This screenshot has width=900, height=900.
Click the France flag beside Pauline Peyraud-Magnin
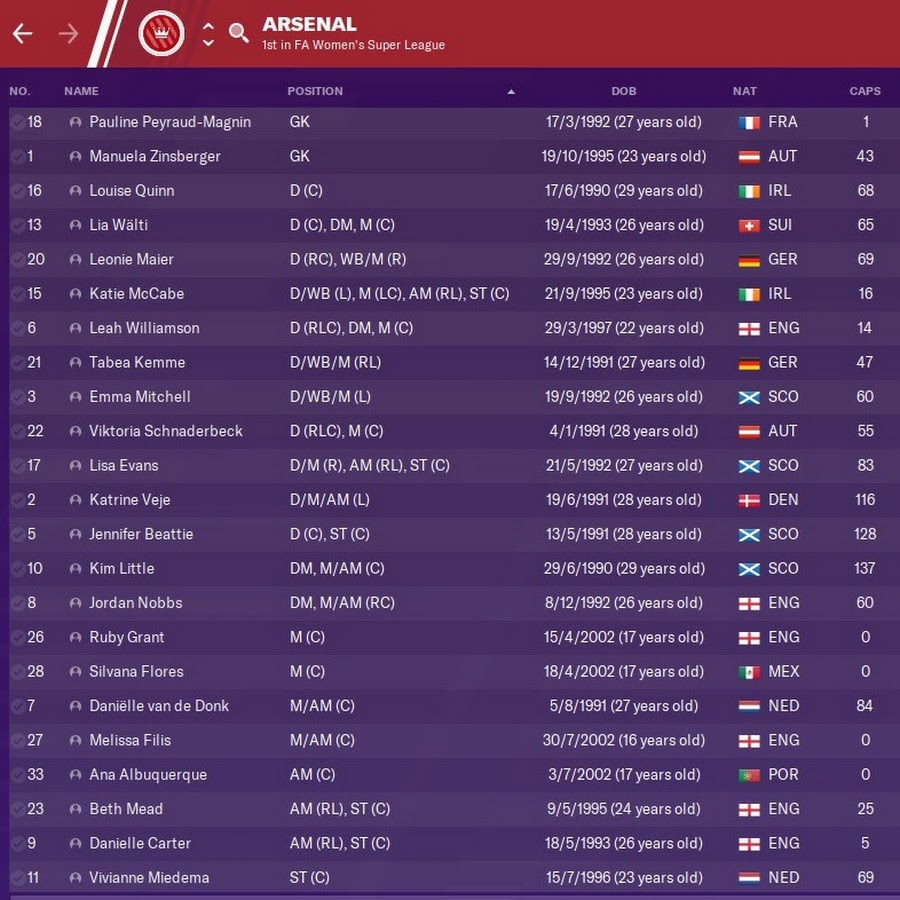pos(749,122)
